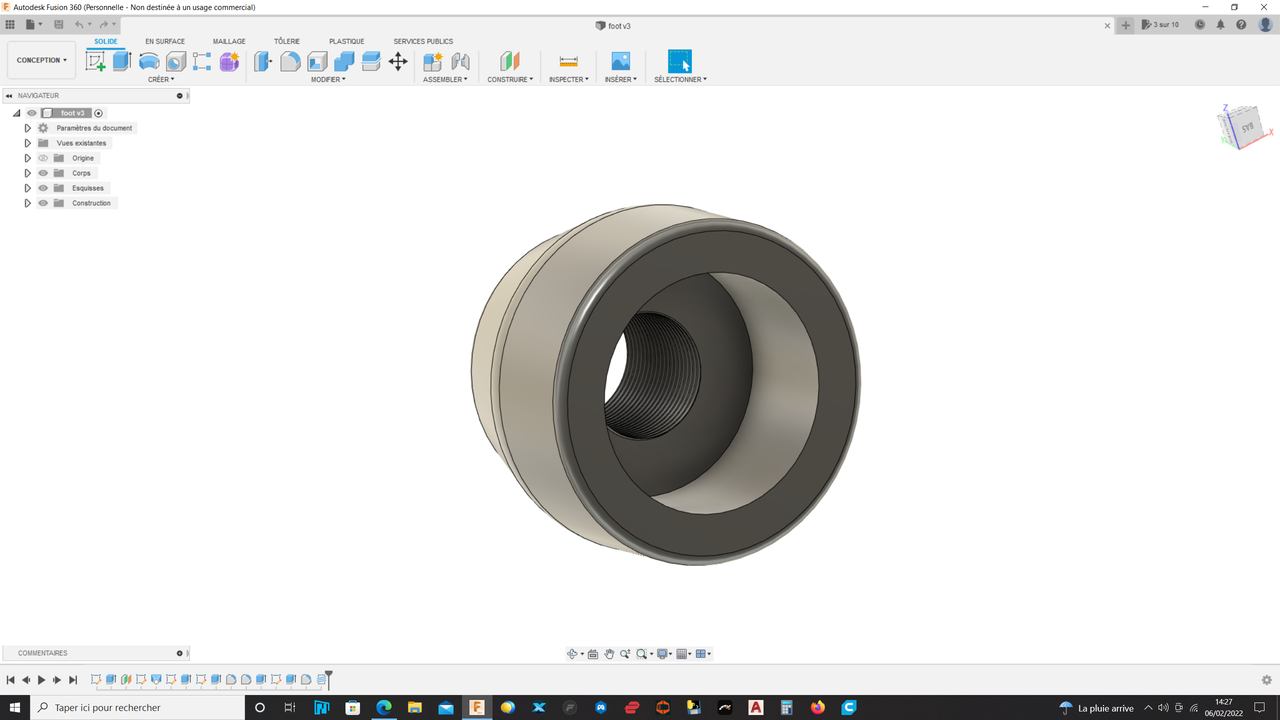This screenshot has width=1280, height=720.
Task: Expand the Esquisses folder
Action: pos(28,188)
